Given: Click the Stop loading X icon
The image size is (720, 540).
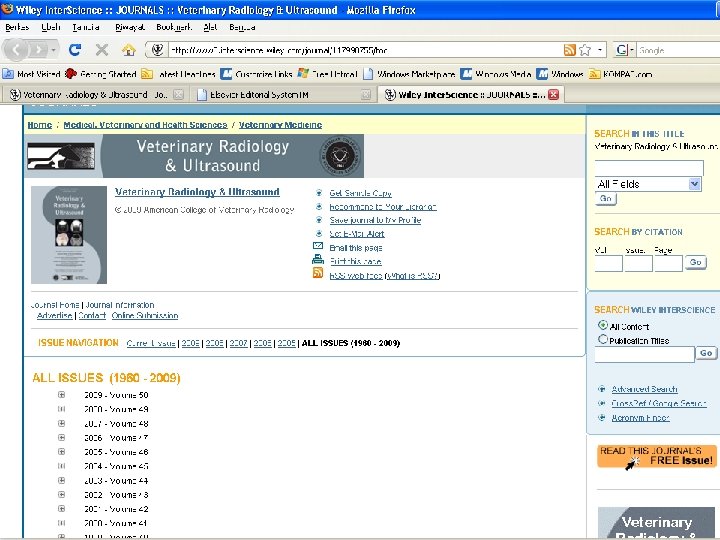Looking at the screenshot, I should 102,49.
